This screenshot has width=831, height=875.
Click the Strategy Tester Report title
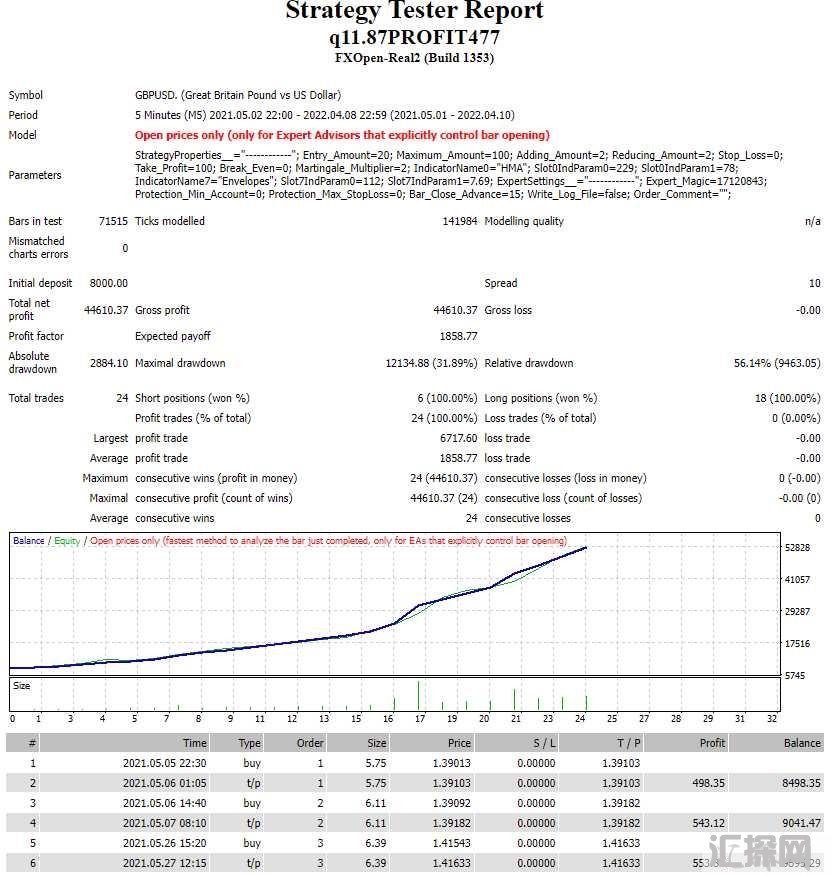click(414, 10)
